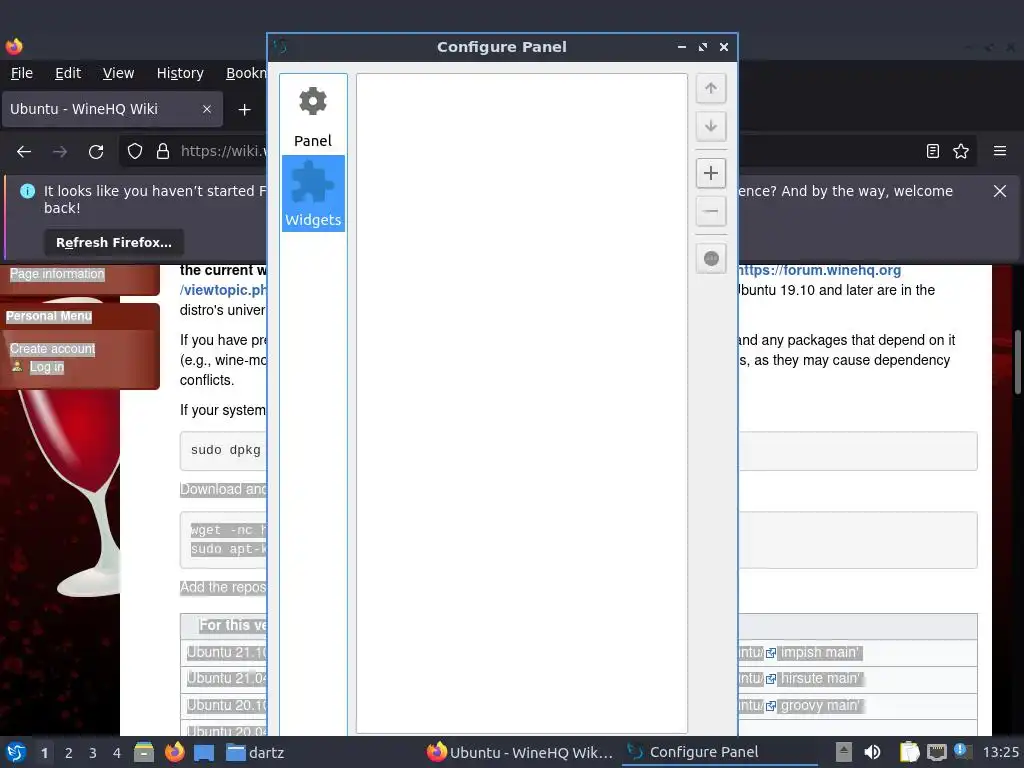
Task: Switch to virtual desktop 3
Action: pos(93,753)
